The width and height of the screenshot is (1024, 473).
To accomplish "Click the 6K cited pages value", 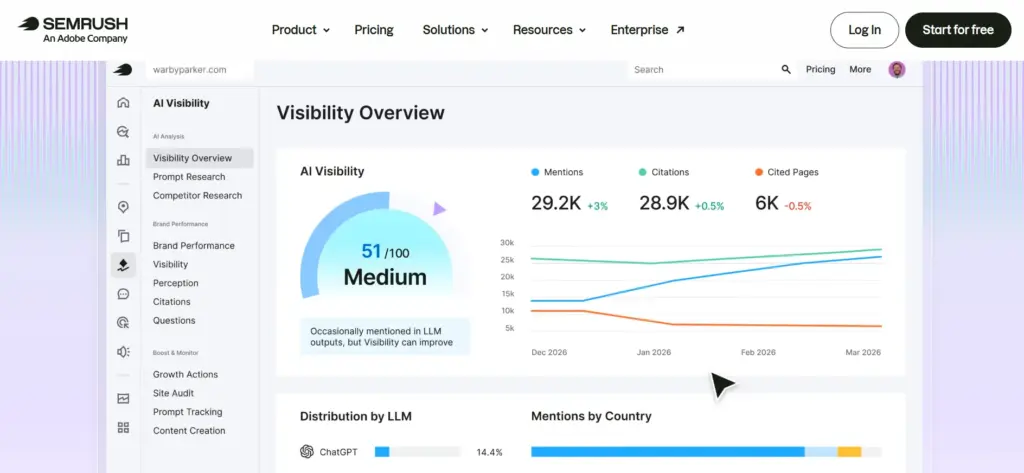I will tap(767, 203).
